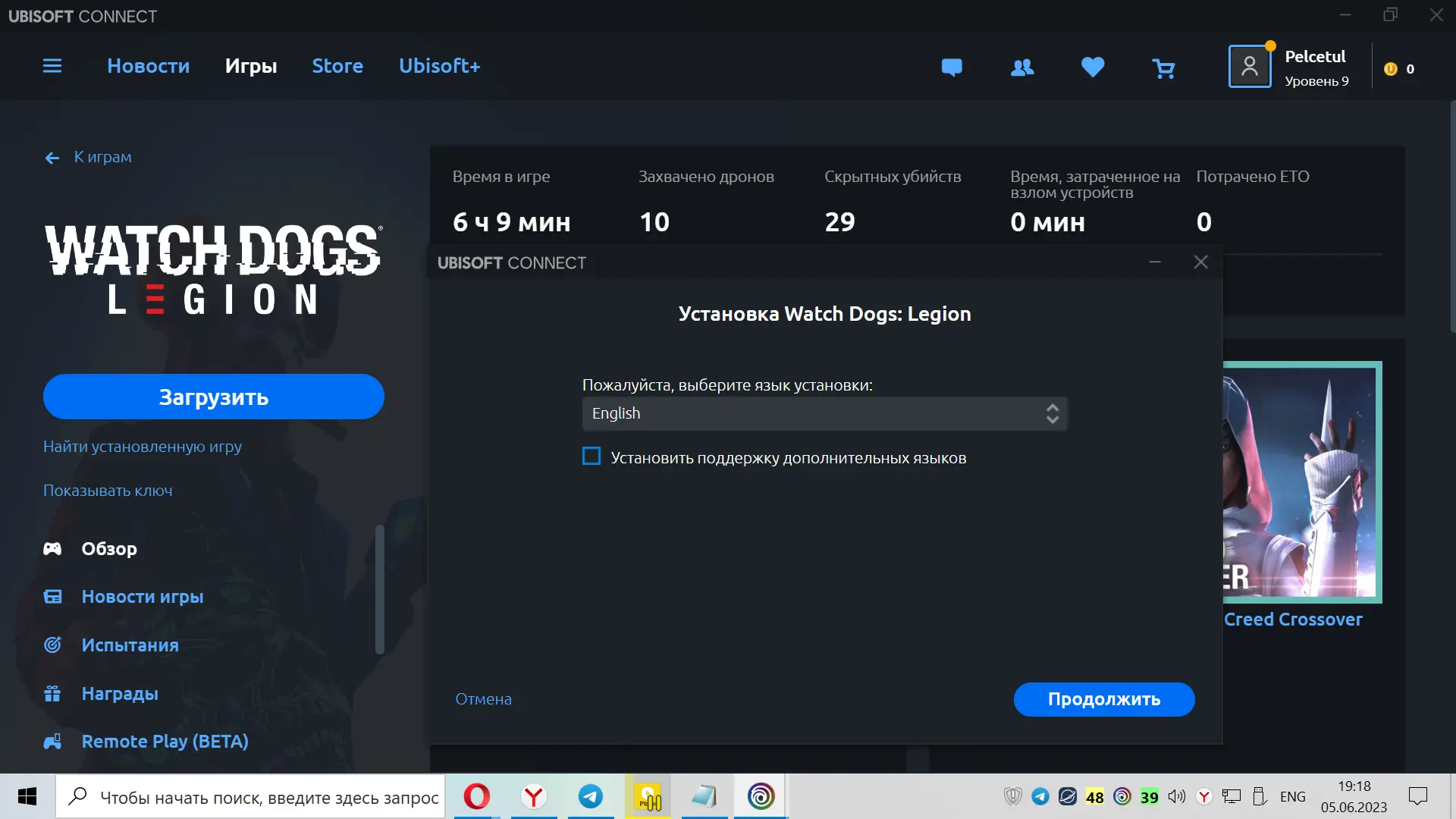The image size is (1456, 819).
Task: Click the Продолжить button
Action: click(x=1104, y=699)
